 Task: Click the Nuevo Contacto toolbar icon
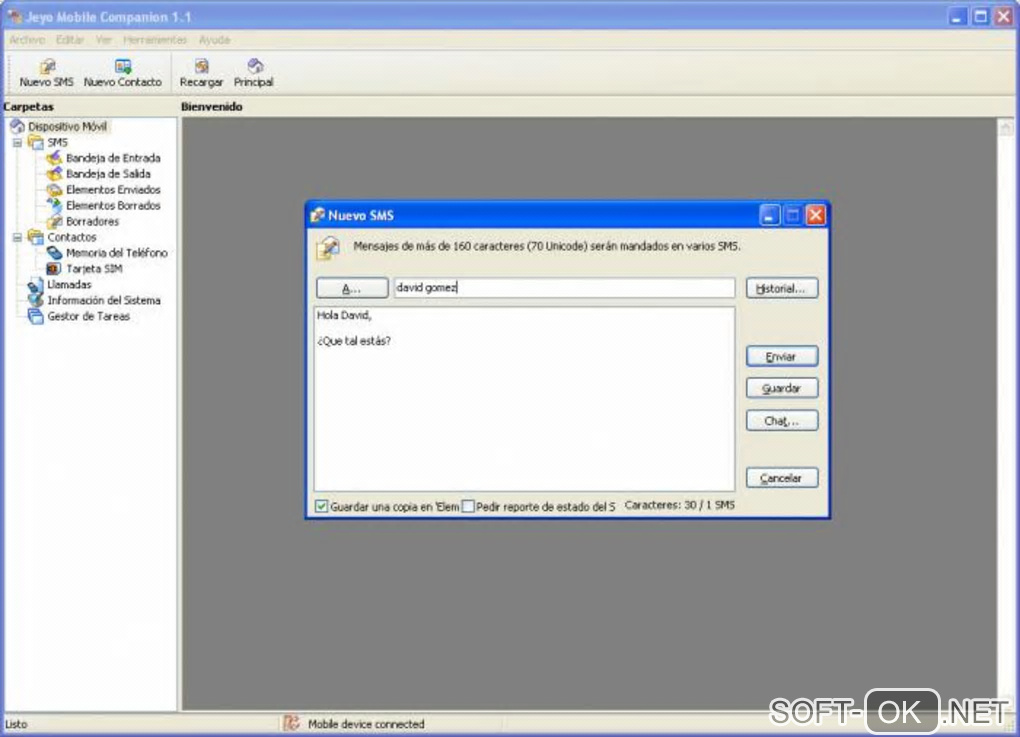pyautogui.click(x=122, y=66)
